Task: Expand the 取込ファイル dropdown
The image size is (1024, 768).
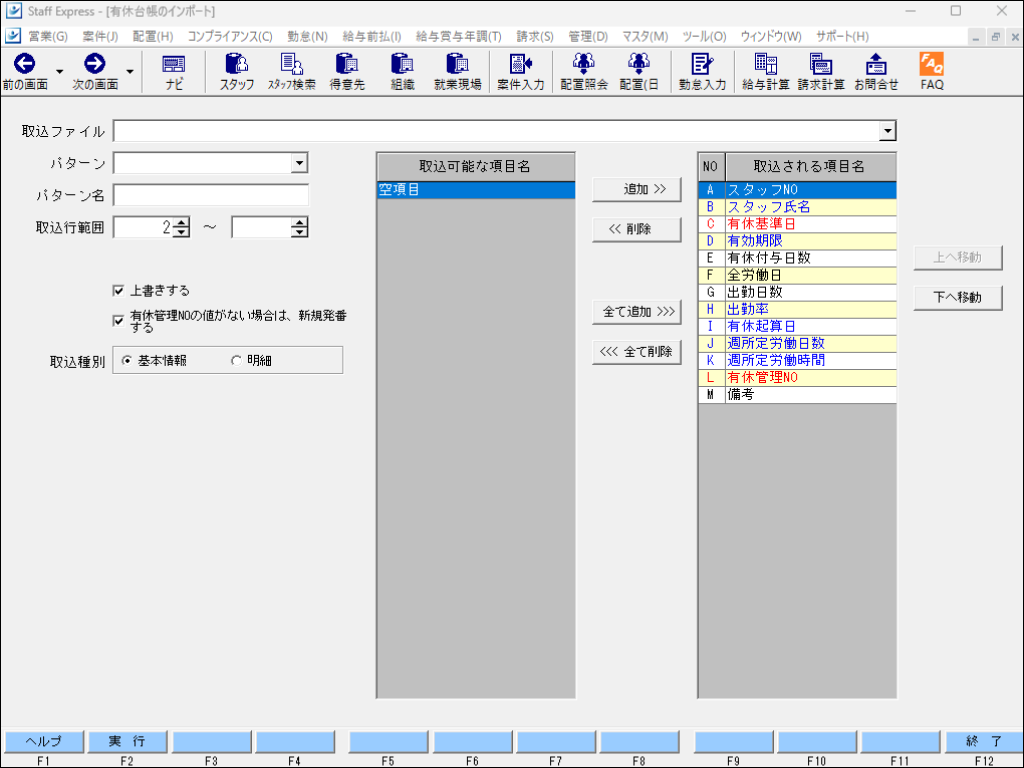Action: point(887,131)
